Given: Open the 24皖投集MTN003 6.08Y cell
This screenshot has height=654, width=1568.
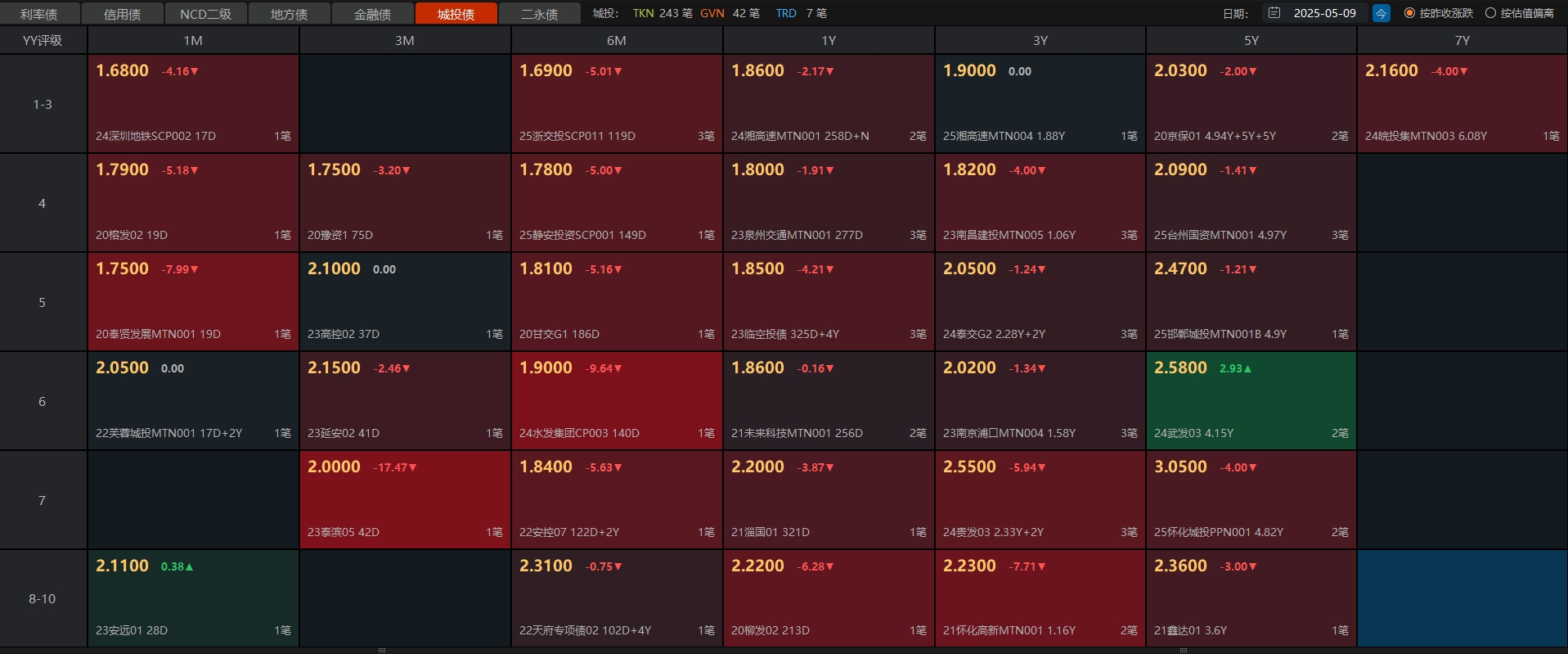Looking at the screenshot, I should pyautogui.click(x=1462, y=104).
